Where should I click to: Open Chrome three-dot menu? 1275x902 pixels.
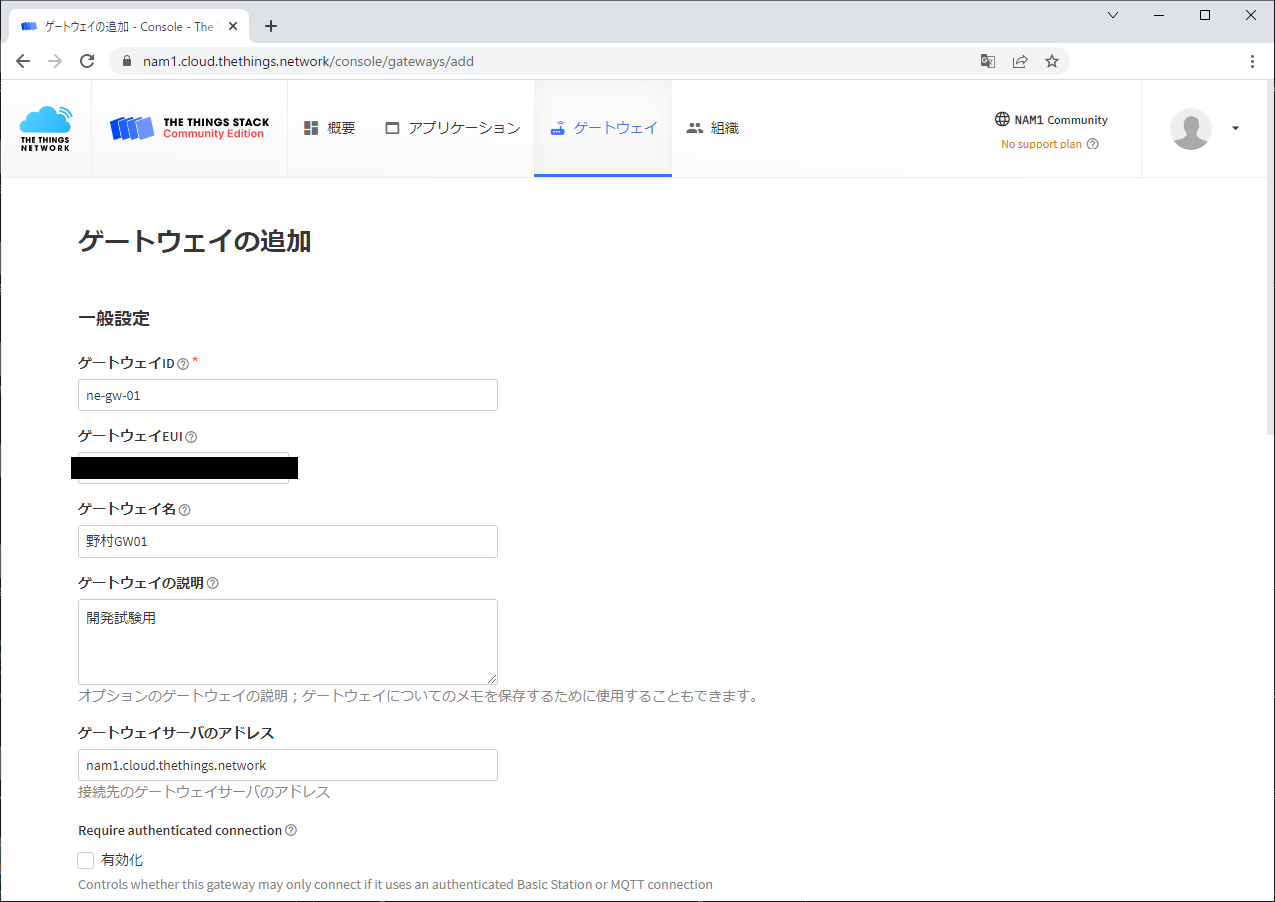coord(1253,61)
